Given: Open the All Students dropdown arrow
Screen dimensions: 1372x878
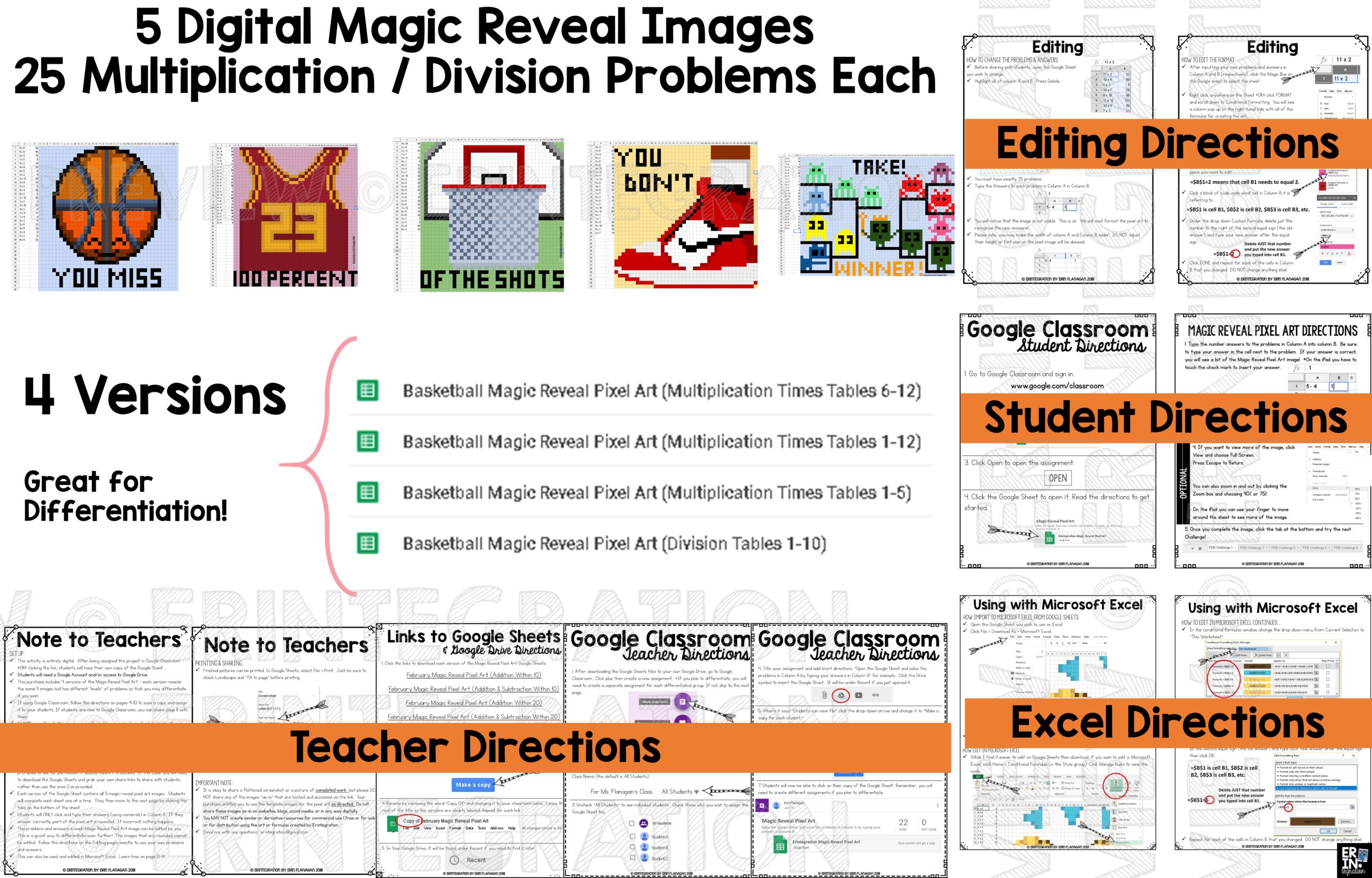Looking at the screenshot, I should [x=697, y=792].
